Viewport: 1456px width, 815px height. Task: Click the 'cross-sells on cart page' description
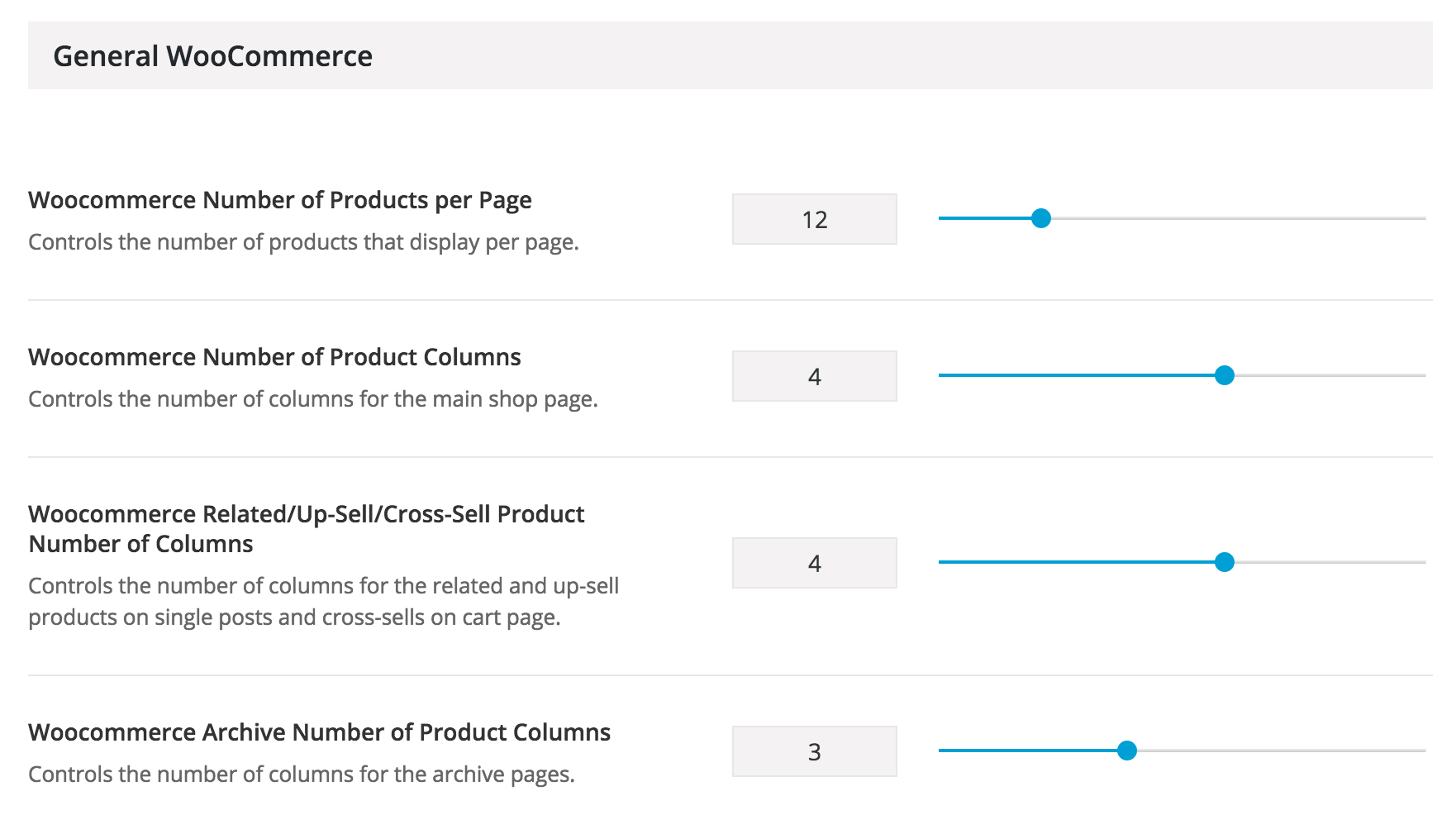[323, 602]
